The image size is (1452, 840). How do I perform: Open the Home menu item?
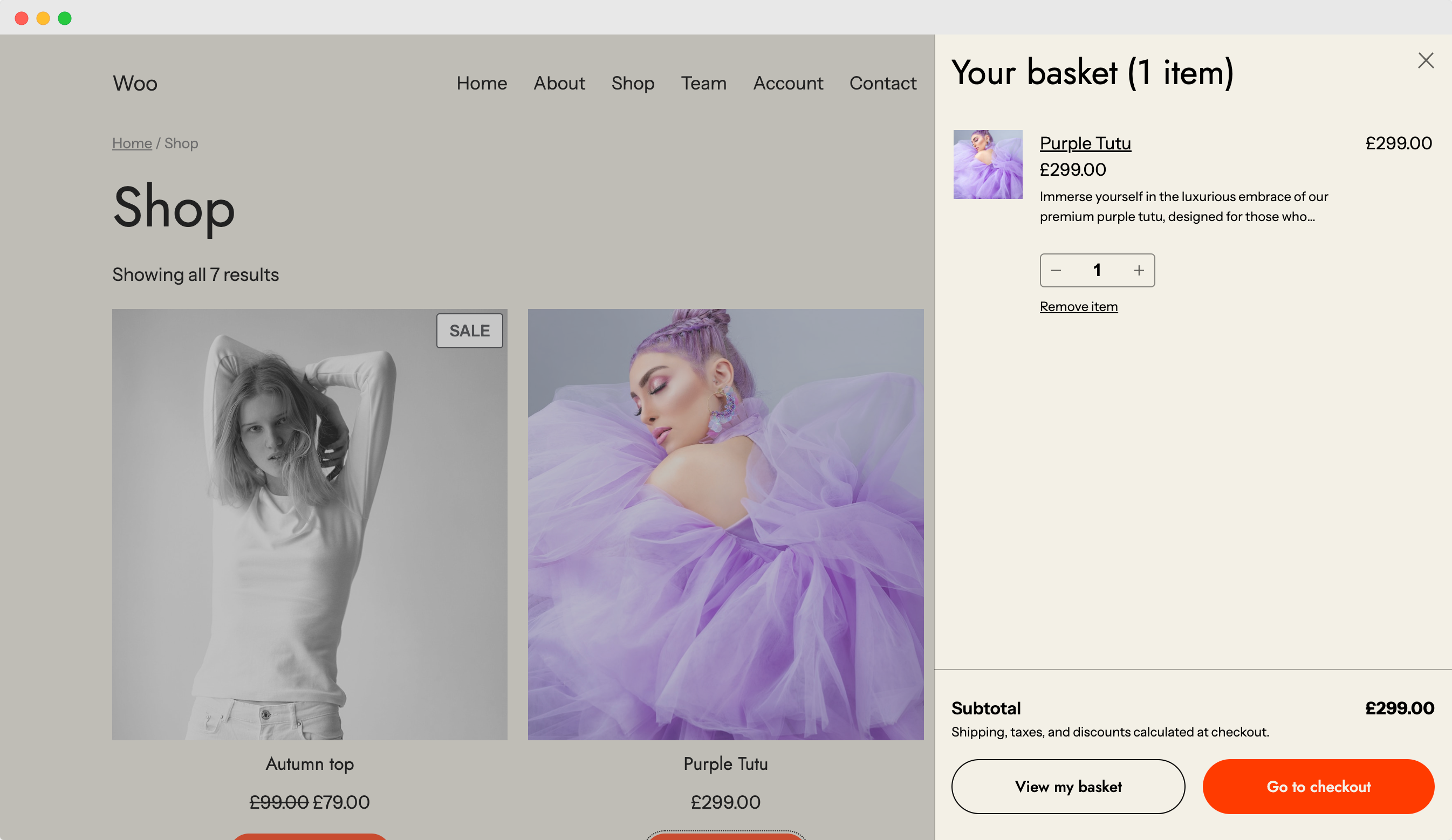pyautogui.click(x=482, y=83)
